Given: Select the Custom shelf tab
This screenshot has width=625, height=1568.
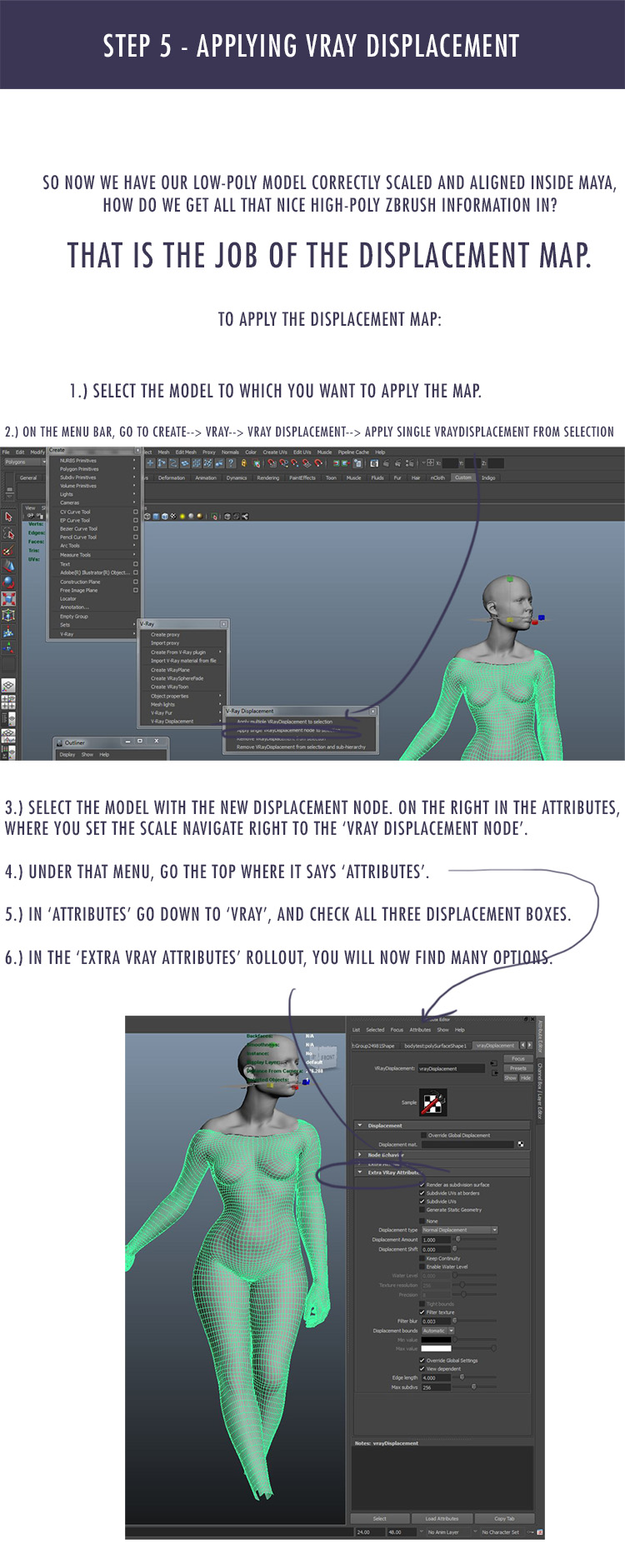Looking at the screenshot, I should 463,478.
